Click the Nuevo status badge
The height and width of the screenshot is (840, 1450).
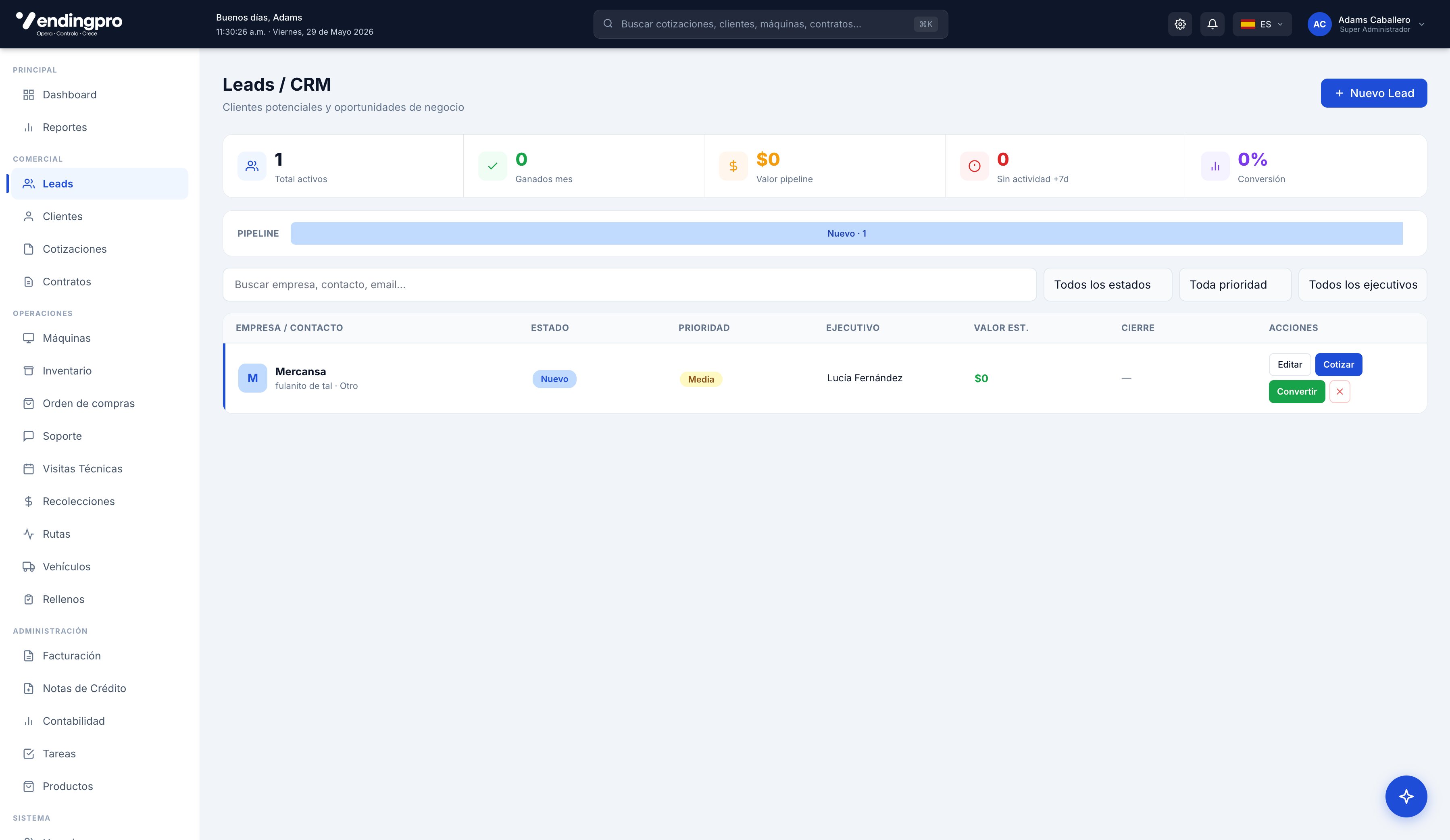click(x=554, y=378)
